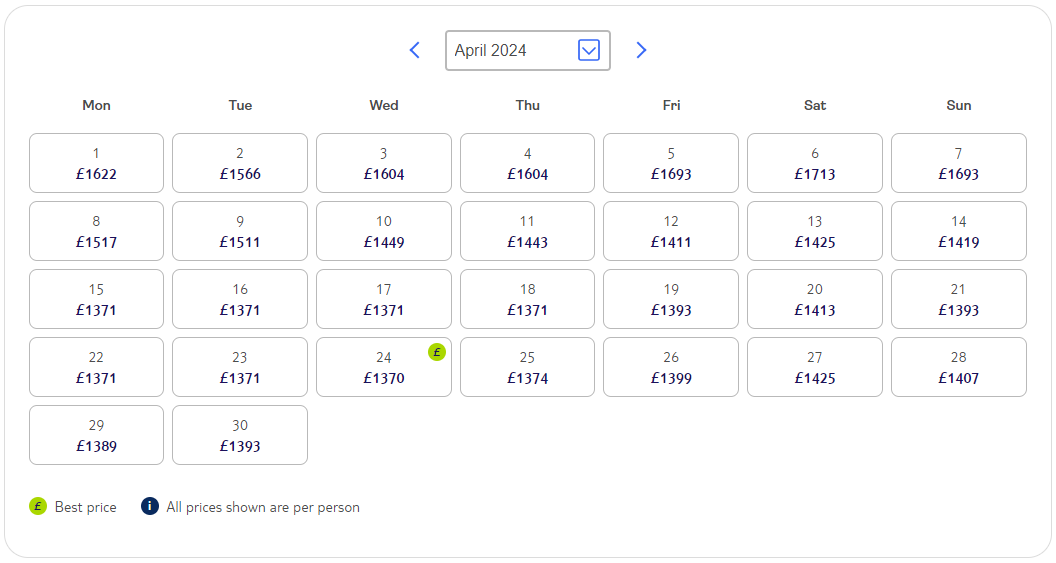Select April 1 priced at £1622
The width and height of the screenshot is (1056, 563).
click(x=96, y=163)
